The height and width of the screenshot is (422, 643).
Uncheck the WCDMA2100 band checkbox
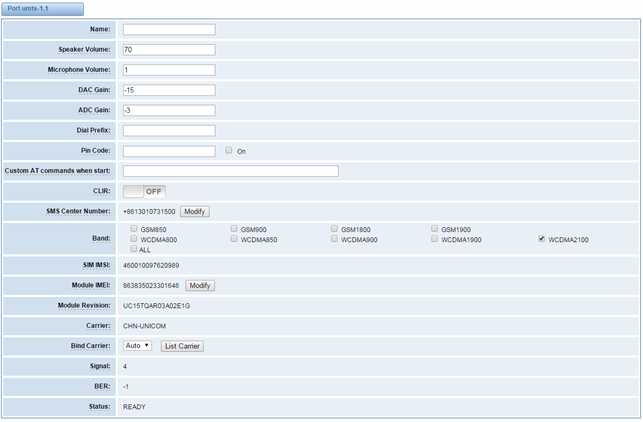[x=542, y=239]
